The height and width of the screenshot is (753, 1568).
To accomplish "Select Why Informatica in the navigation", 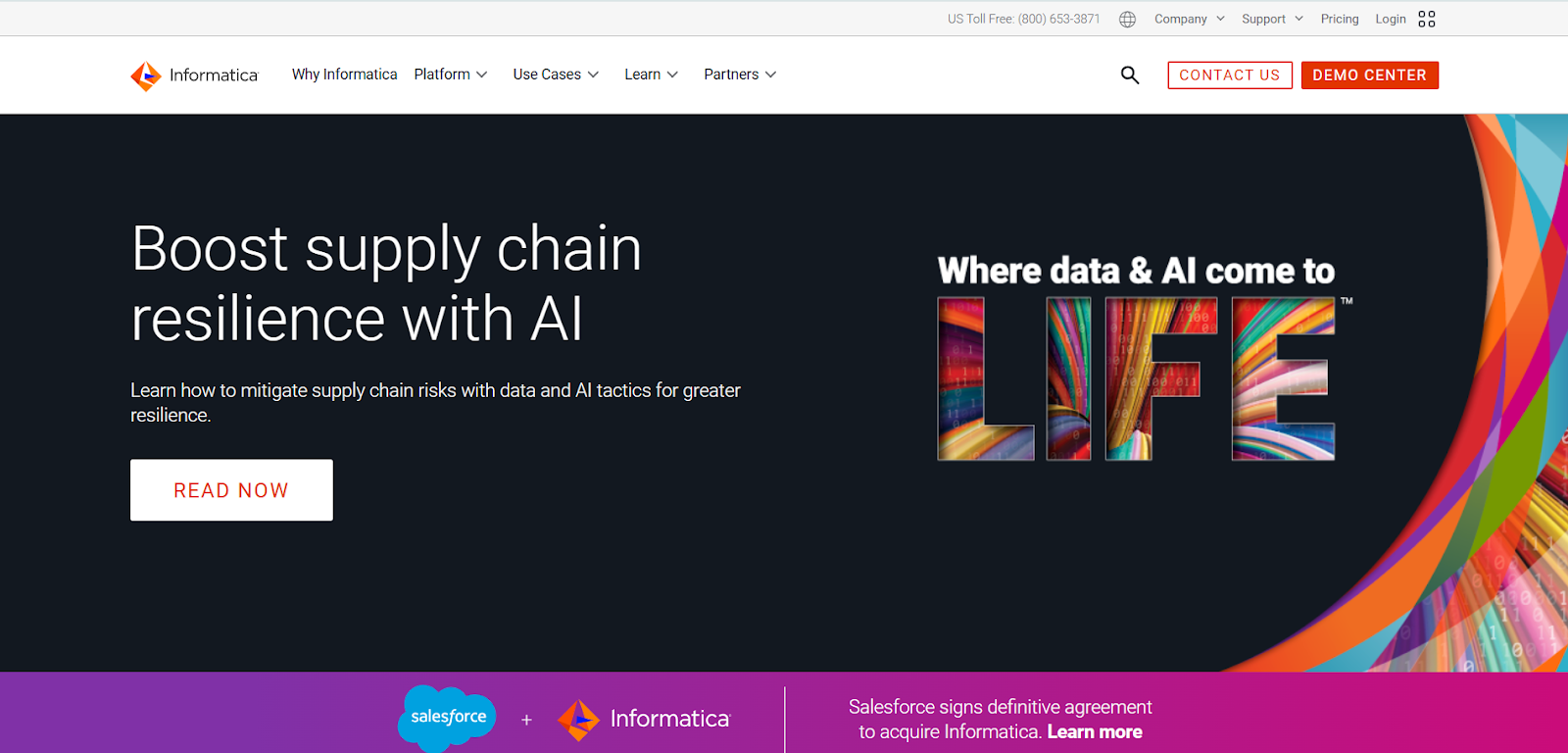I will [x=344, y=75].
